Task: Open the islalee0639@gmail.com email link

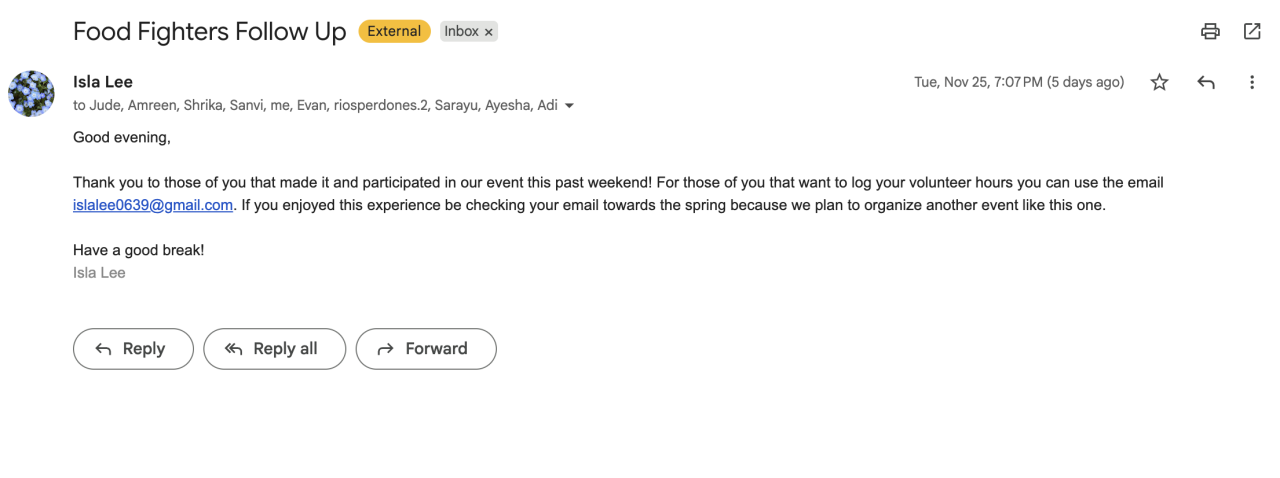Action: (153, 205)
